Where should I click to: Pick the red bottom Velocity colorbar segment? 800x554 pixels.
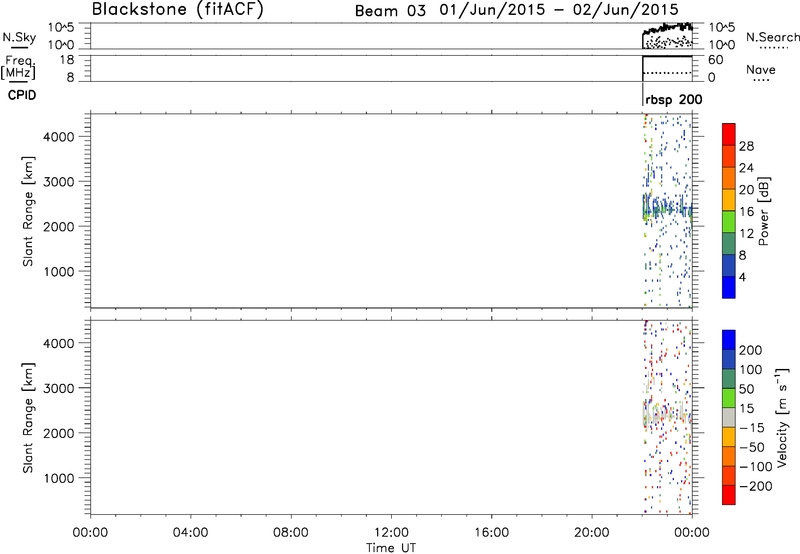tap(729, 495)
